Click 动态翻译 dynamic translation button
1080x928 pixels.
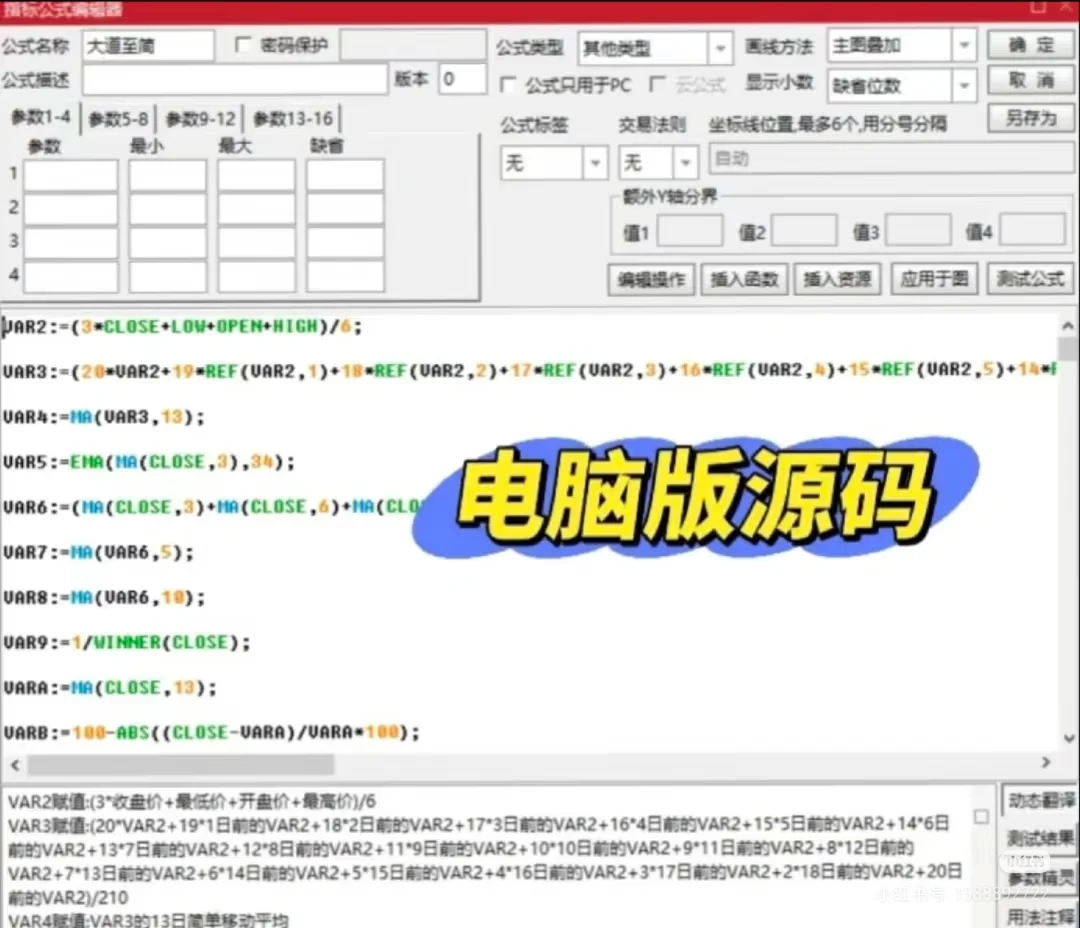pyautogui.click(x=1041, y=800)
